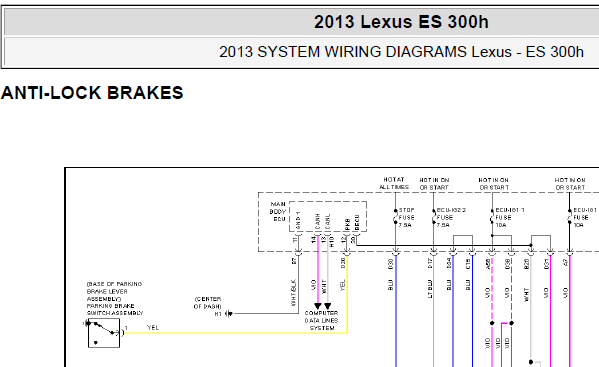Click the horizontal yellow wire from the switch
599x367 pixels.
236,333
